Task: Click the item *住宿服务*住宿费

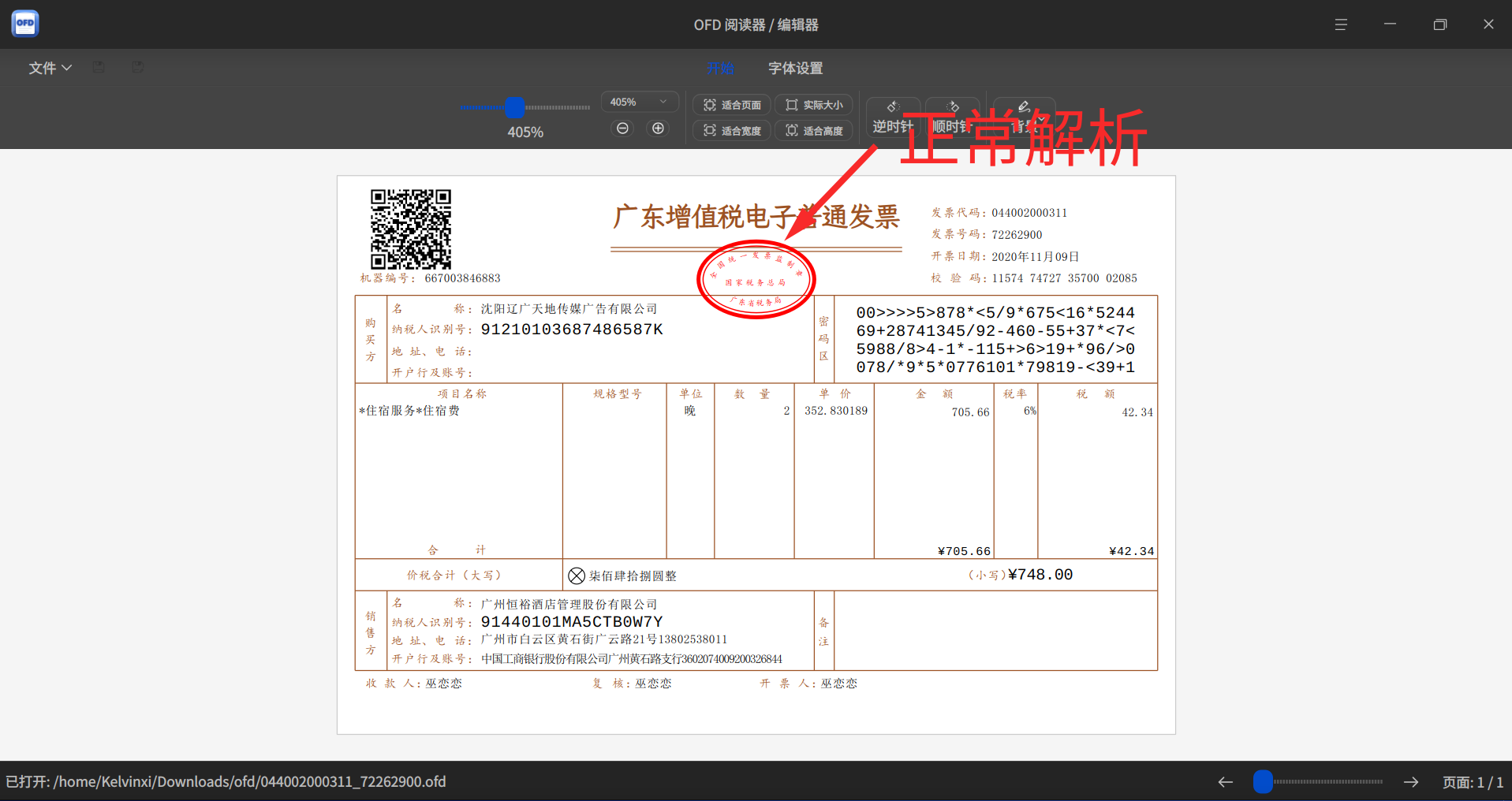Action: point(409,411)
